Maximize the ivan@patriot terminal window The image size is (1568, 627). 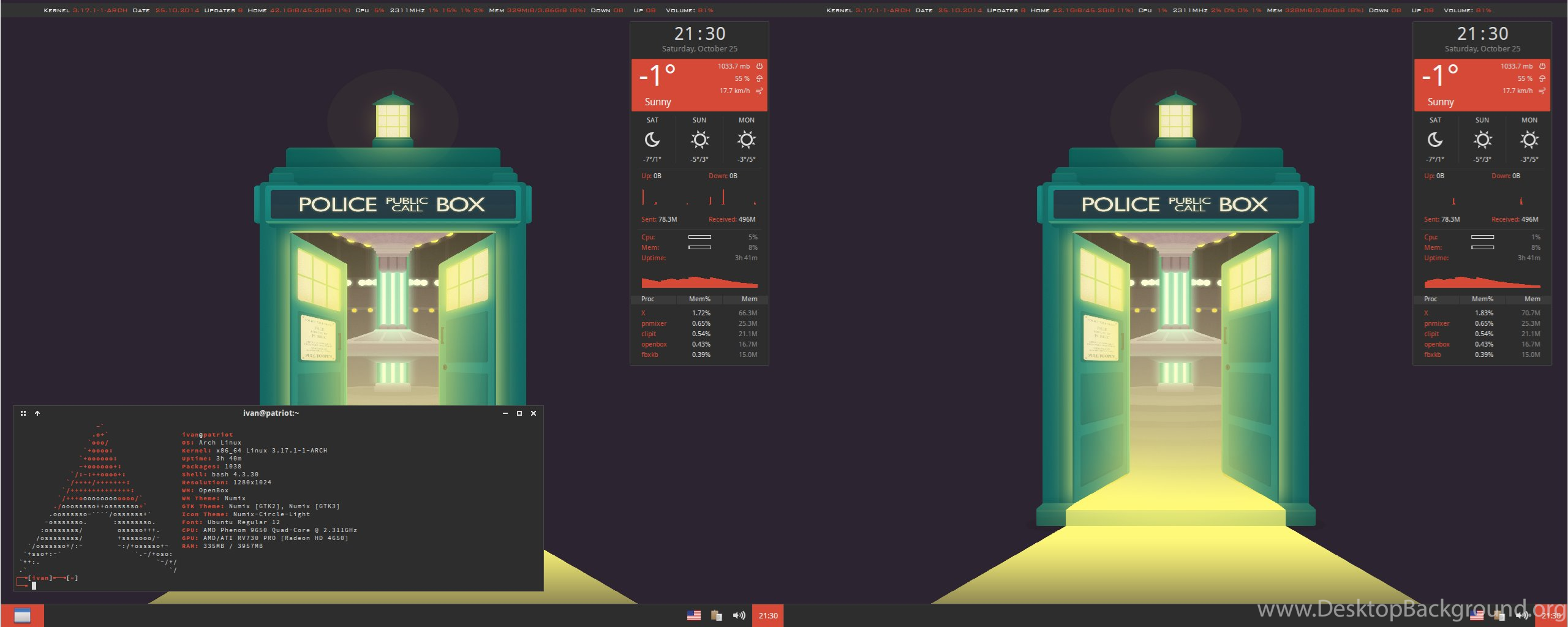tap(519, 413)
